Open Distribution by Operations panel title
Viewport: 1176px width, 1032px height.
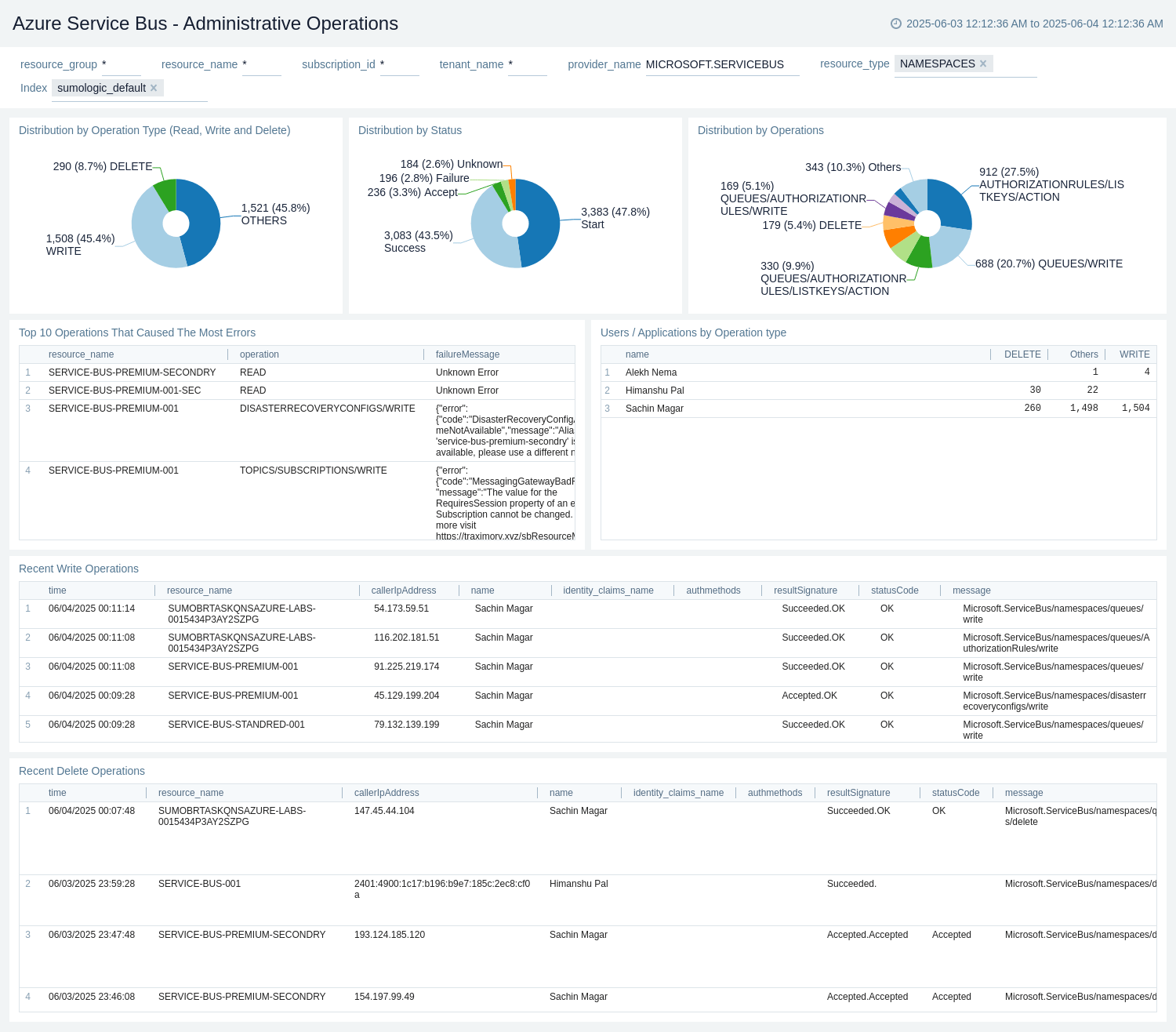(x=760, y=130)
